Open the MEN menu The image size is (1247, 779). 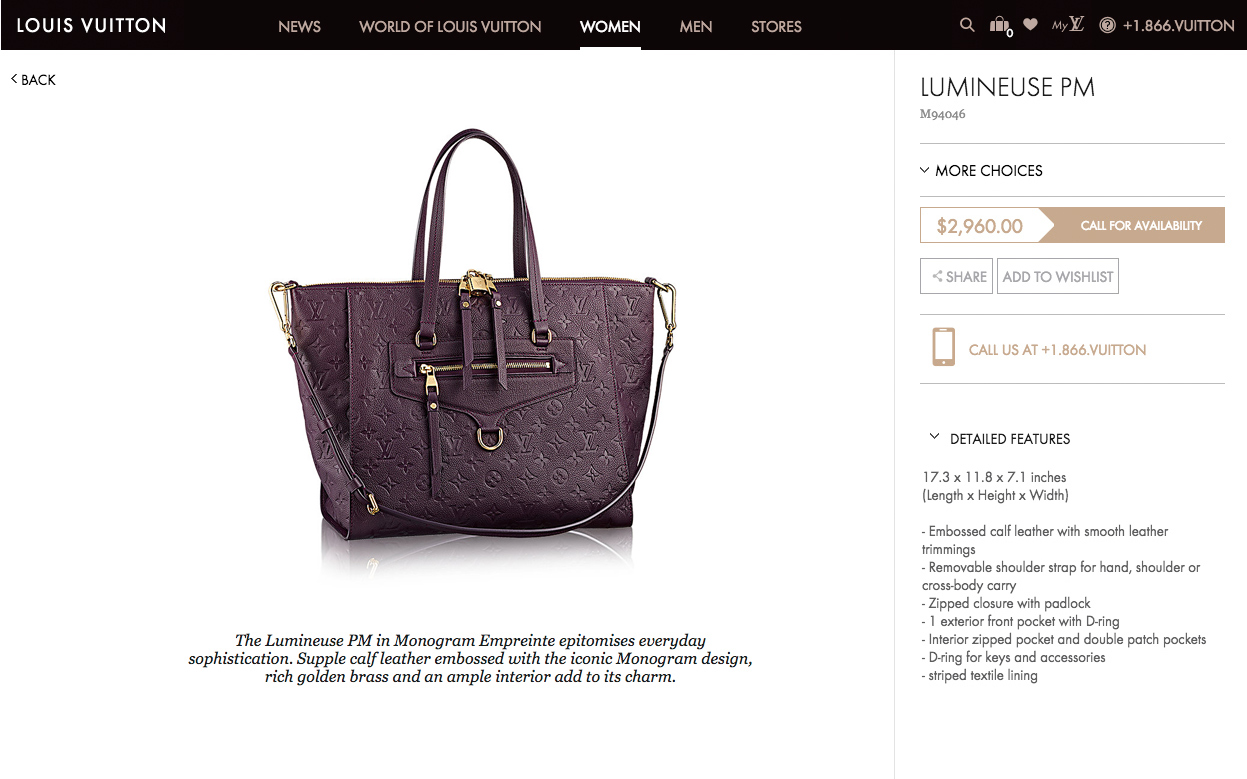(x=696, y=27)
